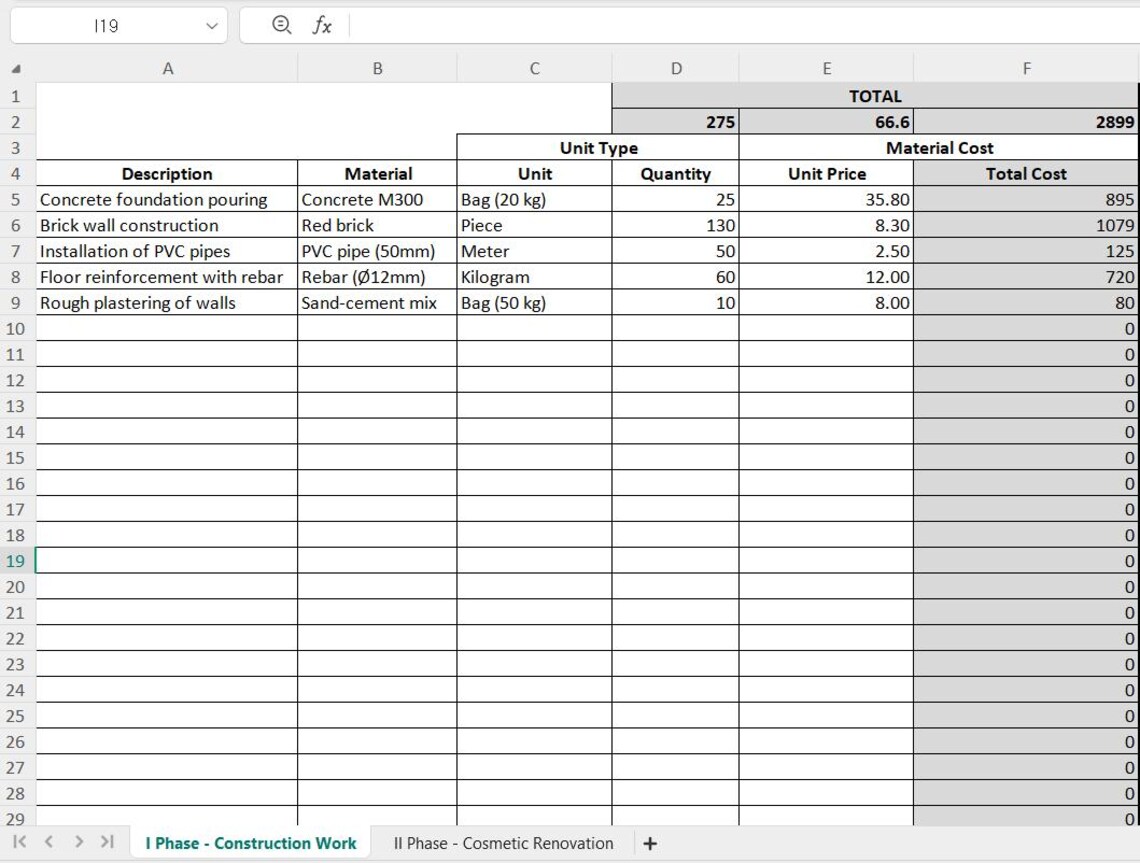Screen dimensions: 1140x863
Task: Jump to first sheet using leftmost navigation arrow
Action: [17, 843]
